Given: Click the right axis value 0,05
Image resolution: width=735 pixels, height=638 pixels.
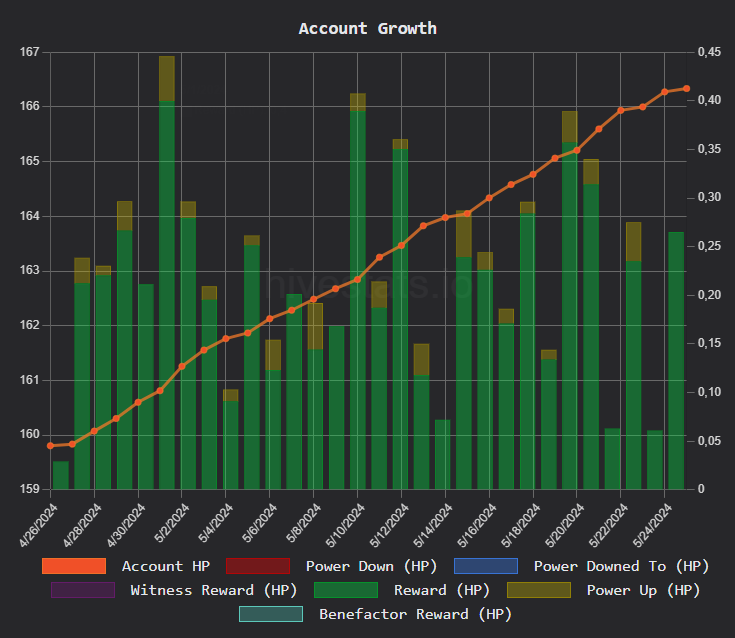Looking at the screenshot, I should (x=710, y=441).
